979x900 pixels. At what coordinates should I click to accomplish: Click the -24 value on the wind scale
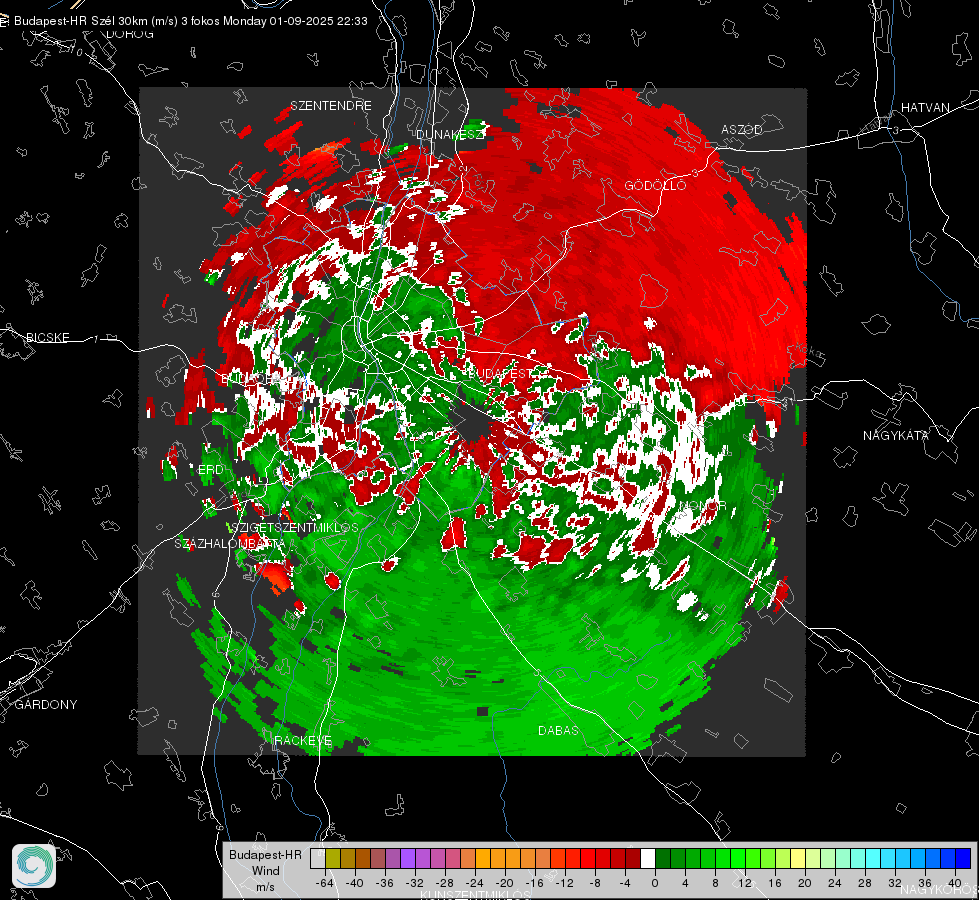475,883
